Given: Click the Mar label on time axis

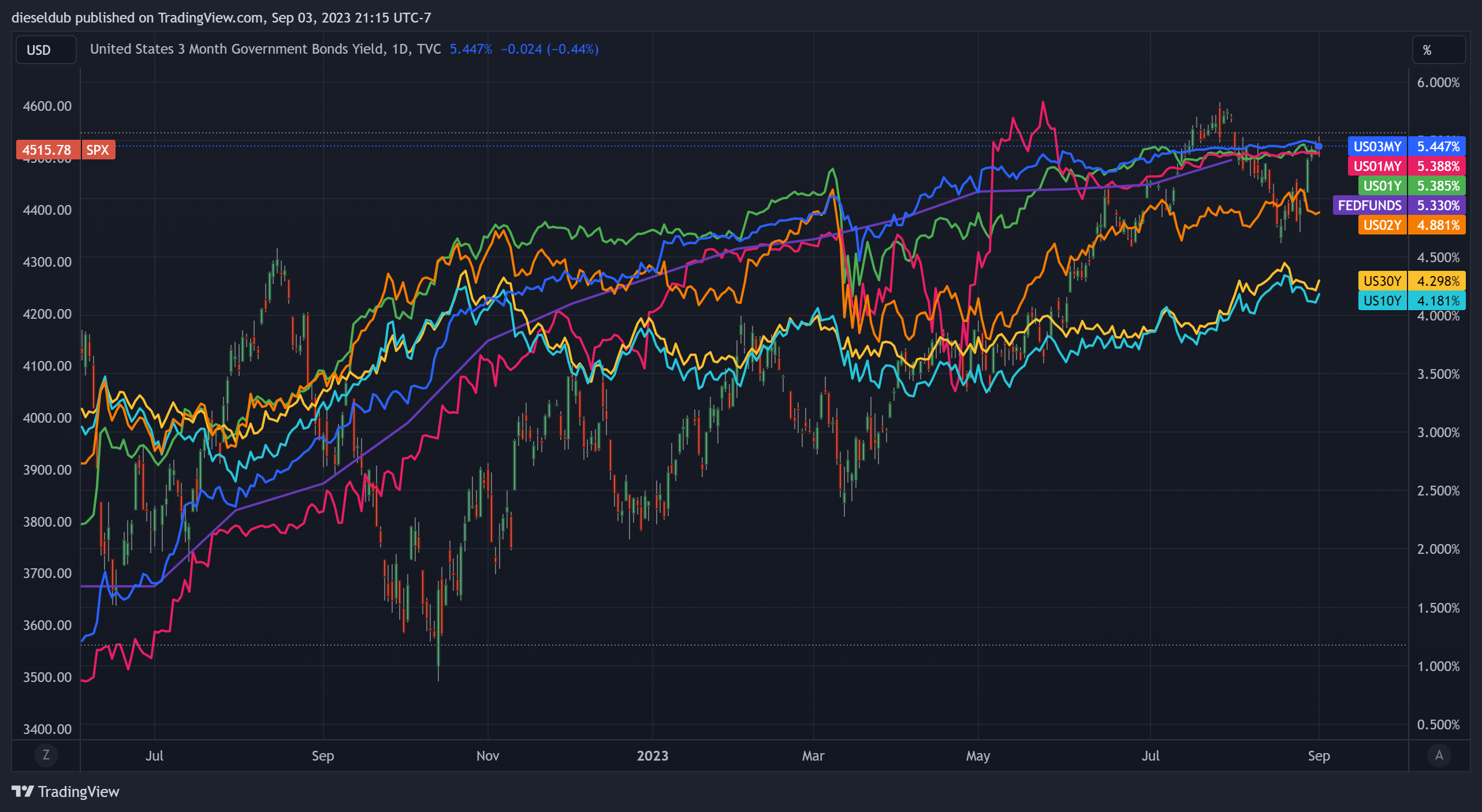Looking at the screenshot, I should (x=813, y=755).
